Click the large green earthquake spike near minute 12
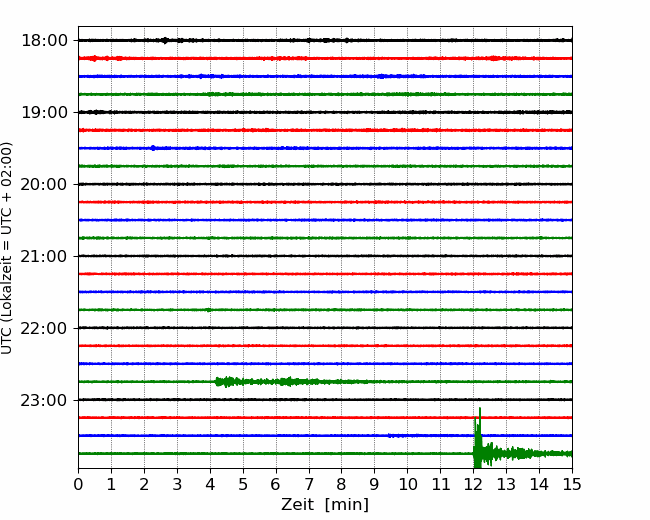The image size is (650, 520). [x=478, y=440]
